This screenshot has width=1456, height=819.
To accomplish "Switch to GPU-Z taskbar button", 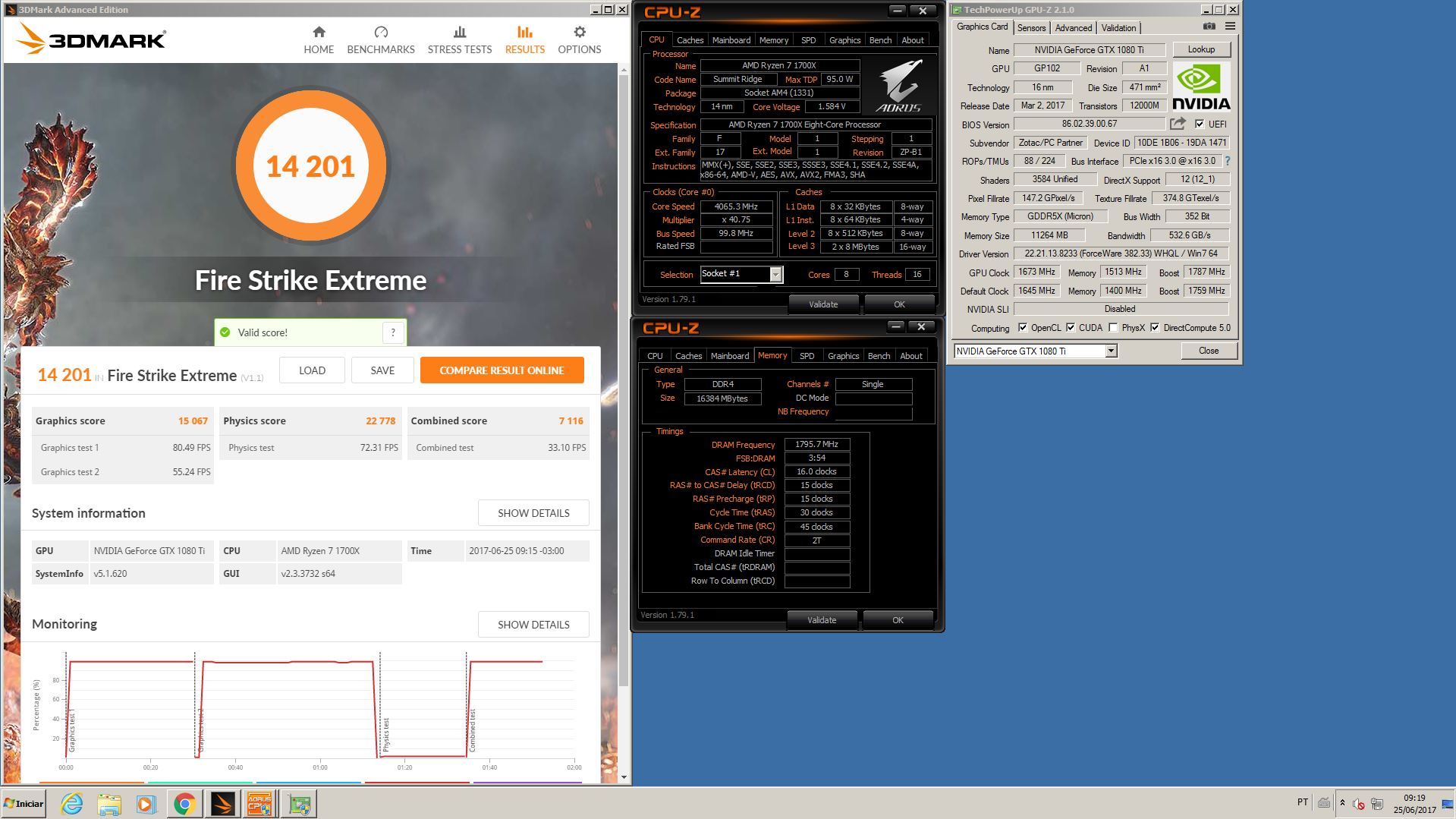I will click(x=298, y=804).
